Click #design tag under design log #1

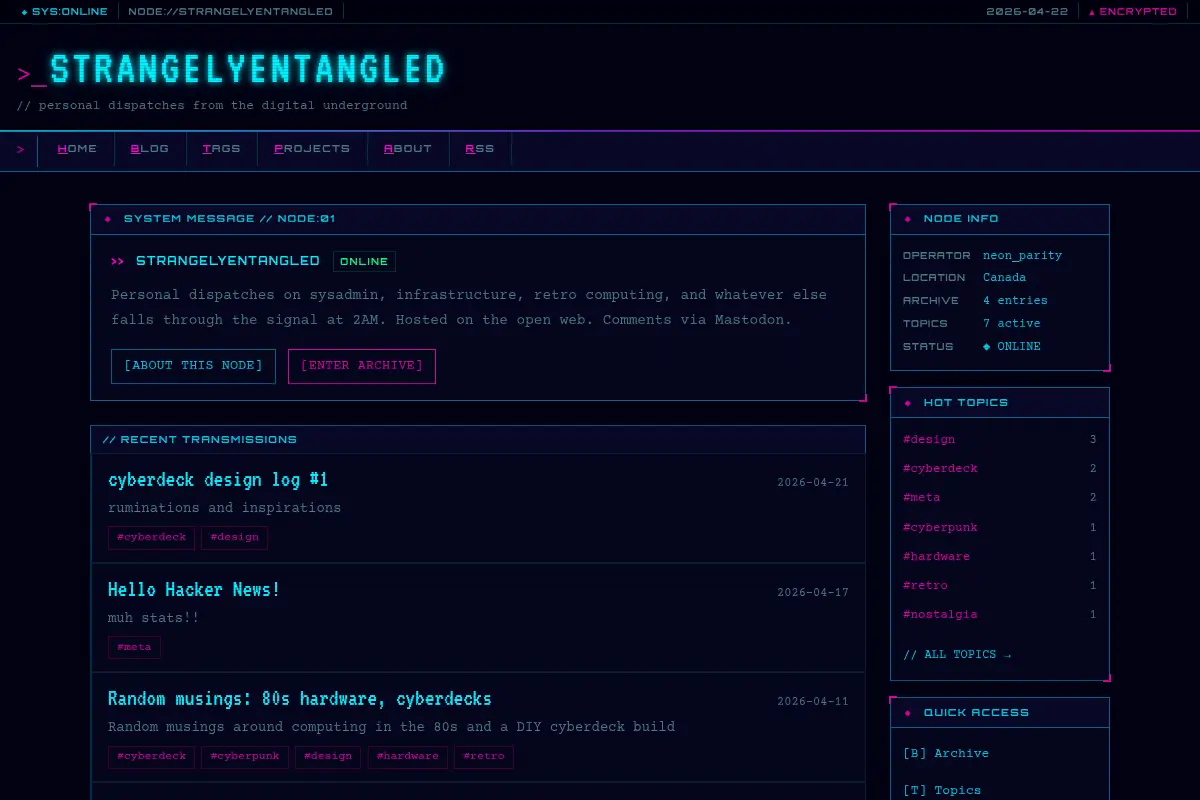click(x=234, y=538)
